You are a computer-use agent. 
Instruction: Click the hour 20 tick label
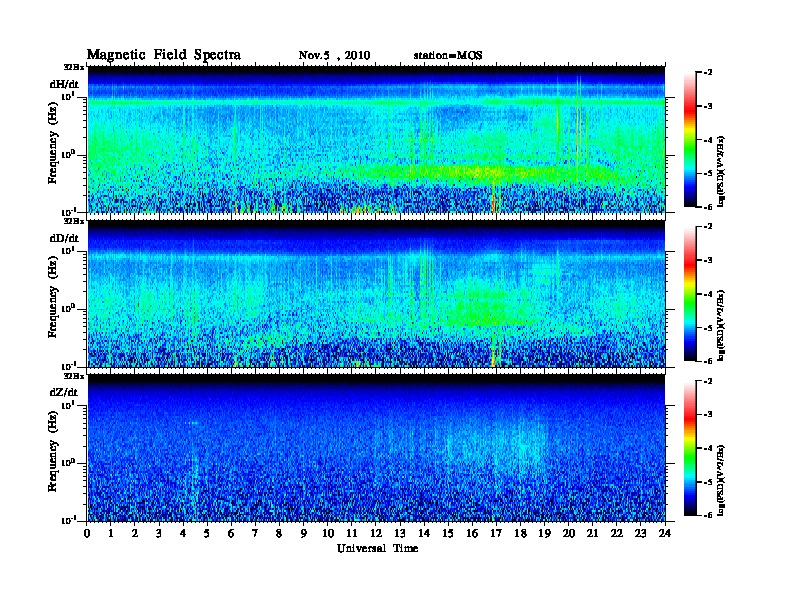(x=569, y=533)
